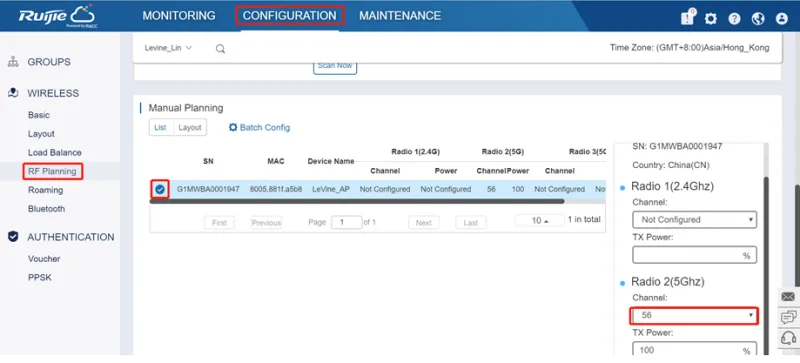Open Bluetooth in the sidebar

[46, 209]
